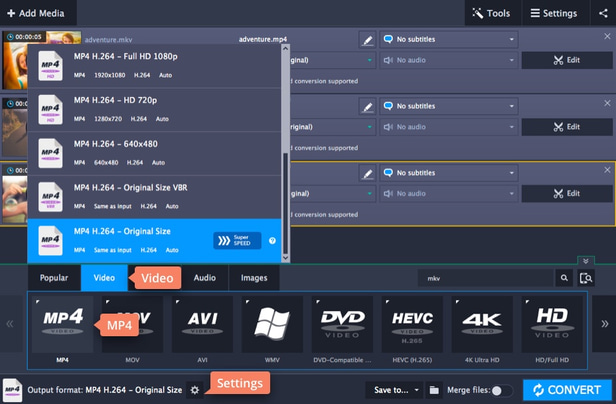Select MP4 H.264 – Full HD 1080p preset
This screenshot has width=616, height=404.
154,66
